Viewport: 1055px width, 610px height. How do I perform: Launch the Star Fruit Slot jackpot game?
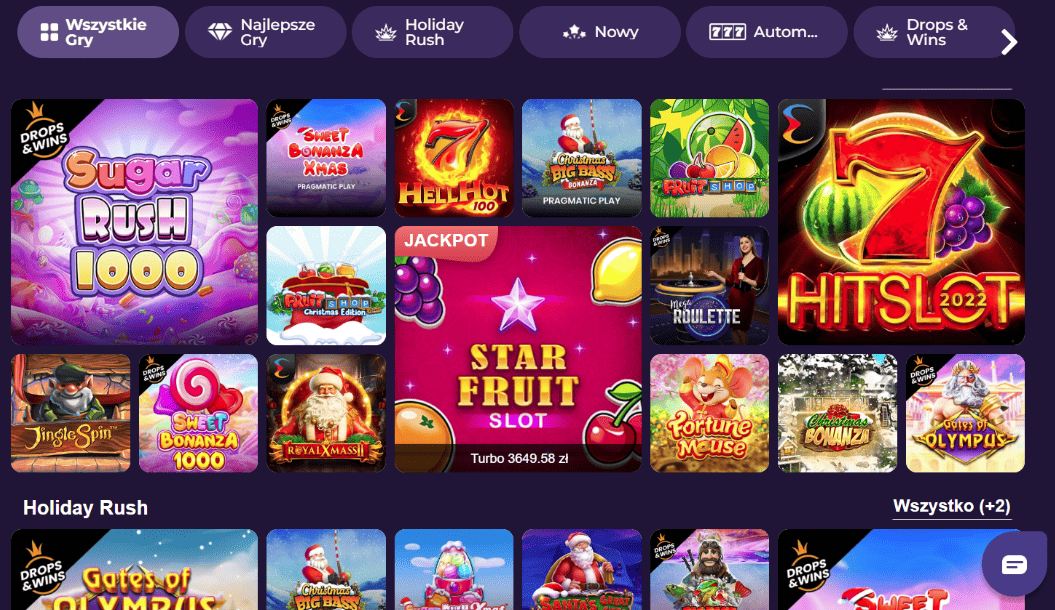click(518, 349)
